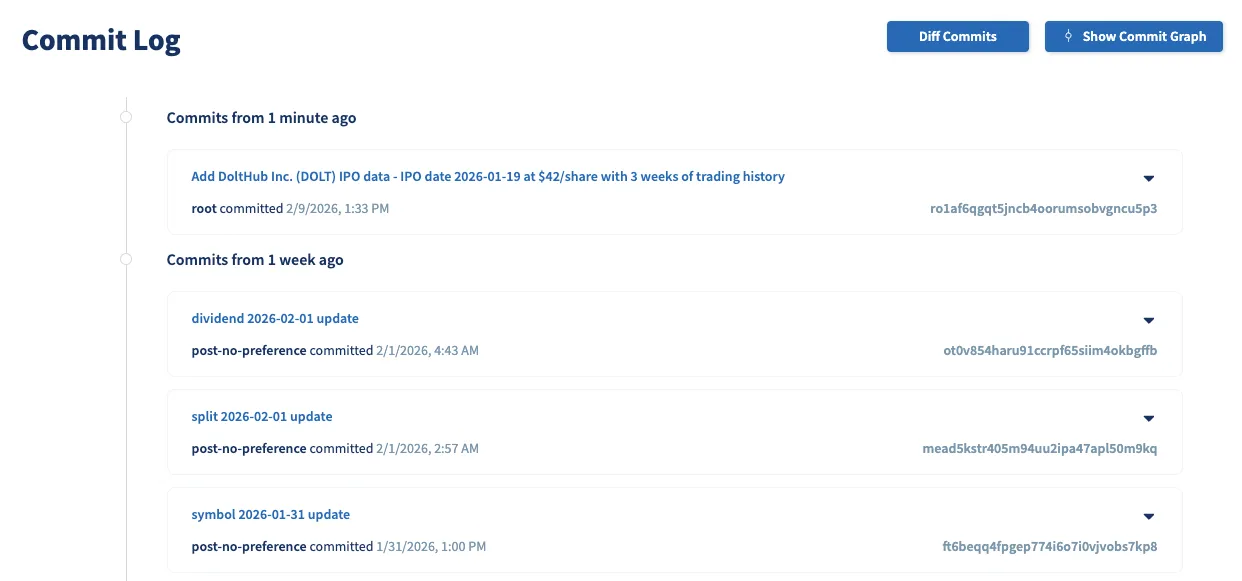
Task: Expand the 'dividend 2026-02-01 update' commit details
Action: 1148,321
